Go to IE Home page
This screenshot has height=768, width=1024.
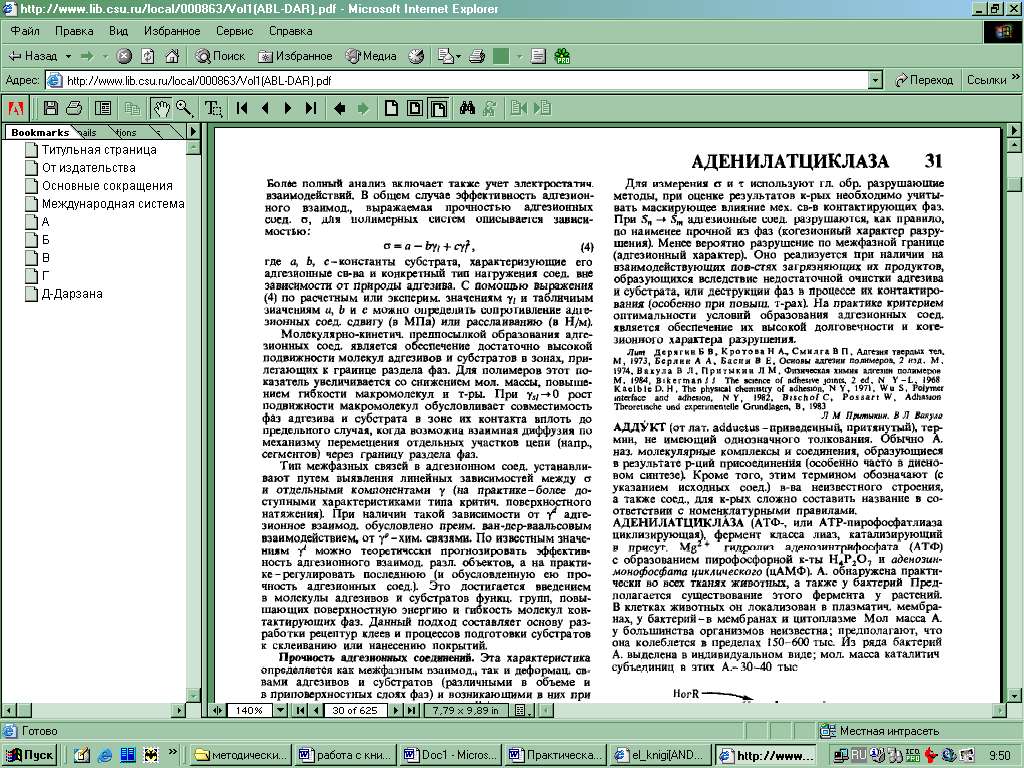172,56
